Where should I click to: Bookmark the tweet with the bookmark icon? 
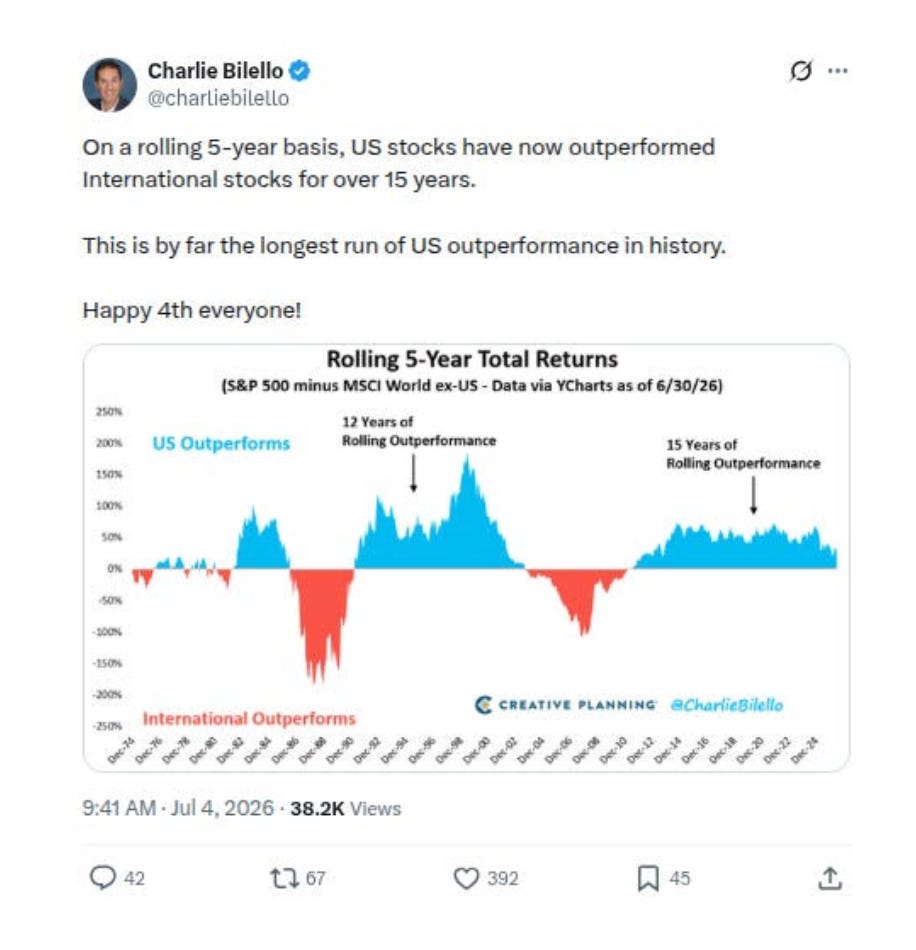[x=648, y=879]
